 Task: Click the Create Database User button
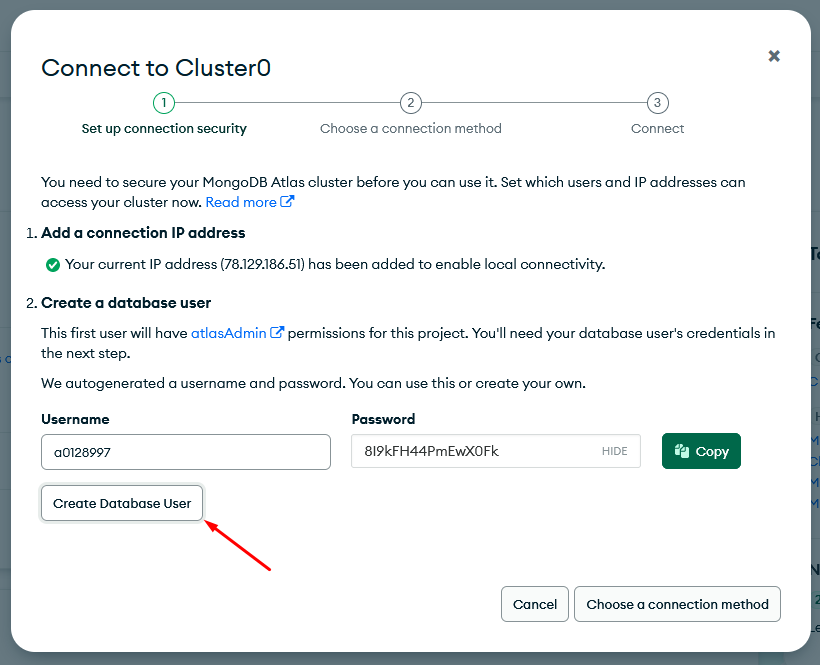click(121, 503)
